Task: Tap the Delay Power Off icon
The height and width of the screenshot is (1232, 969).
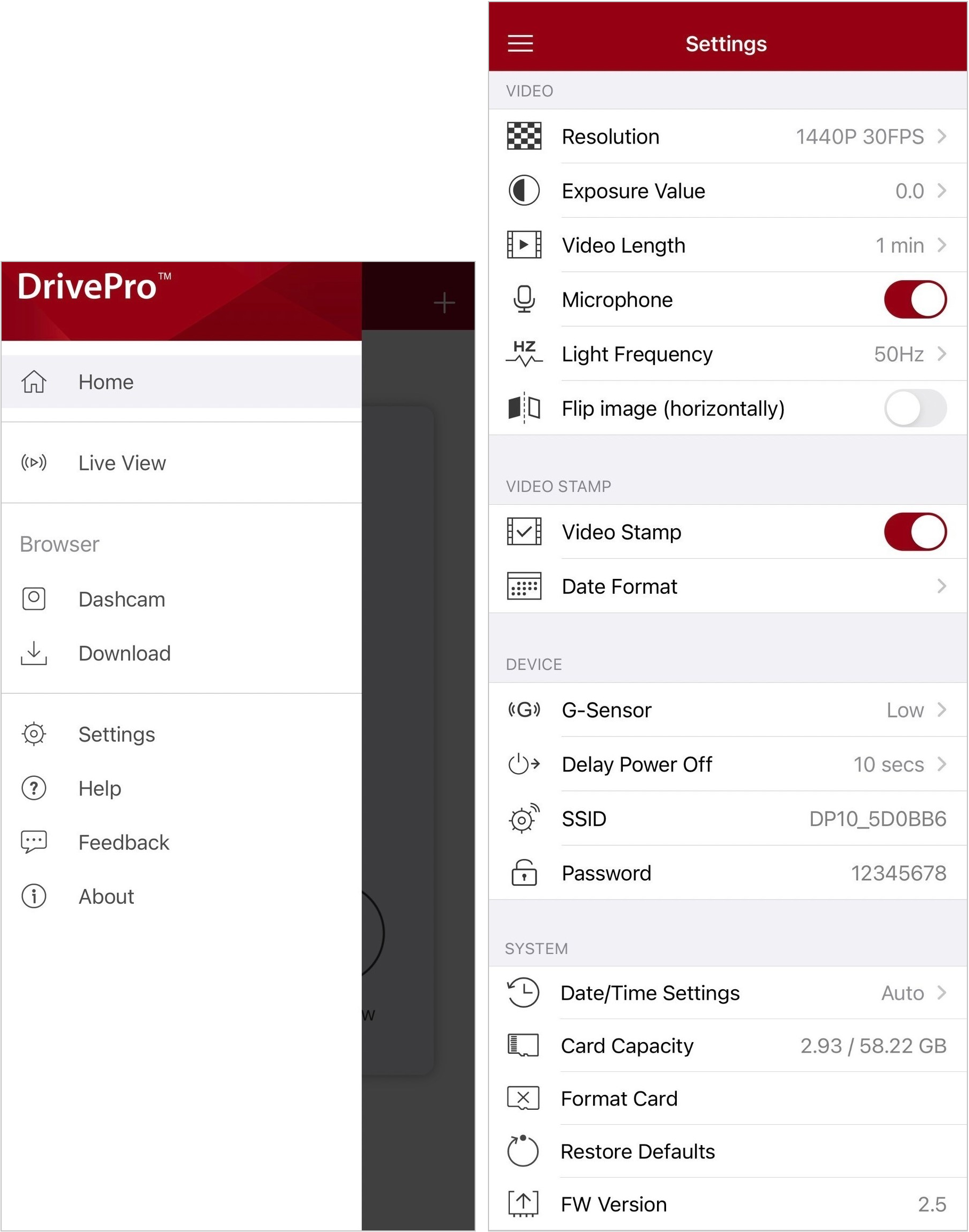Action: click(524, 765)
